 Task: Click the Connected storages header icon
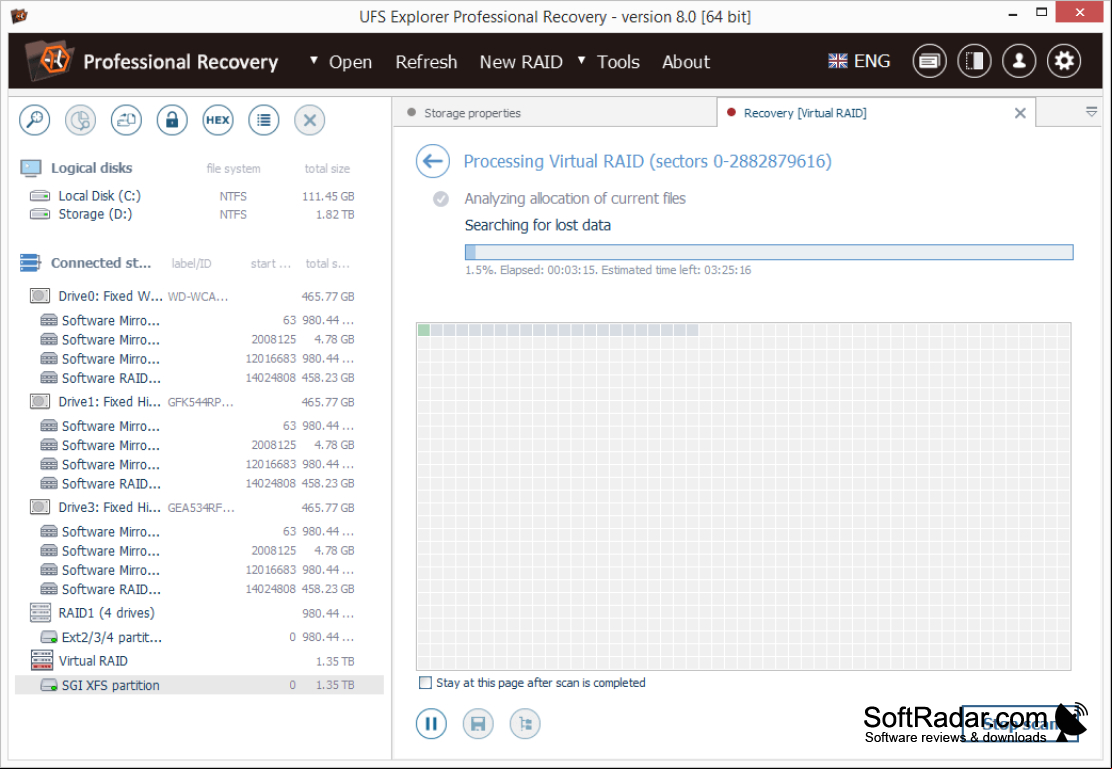(30, 263)
